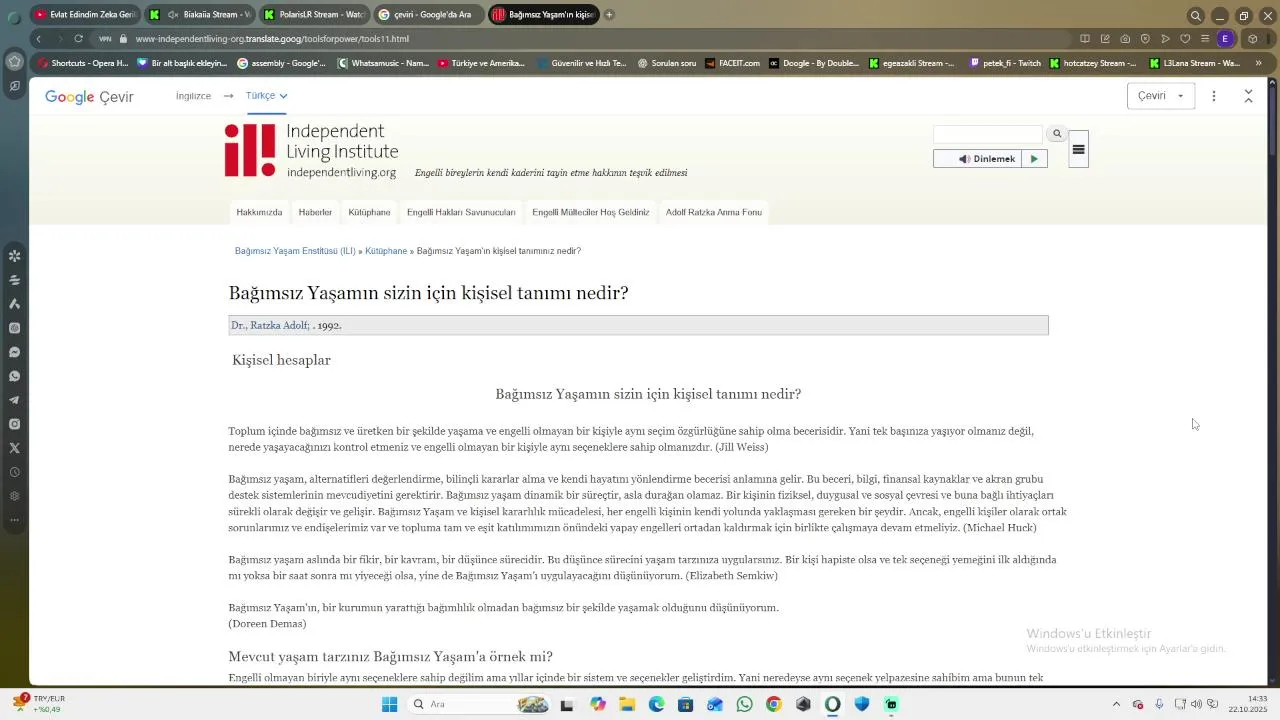Expand bookmarks bar overflow chevron

[x=1258, y=63]
